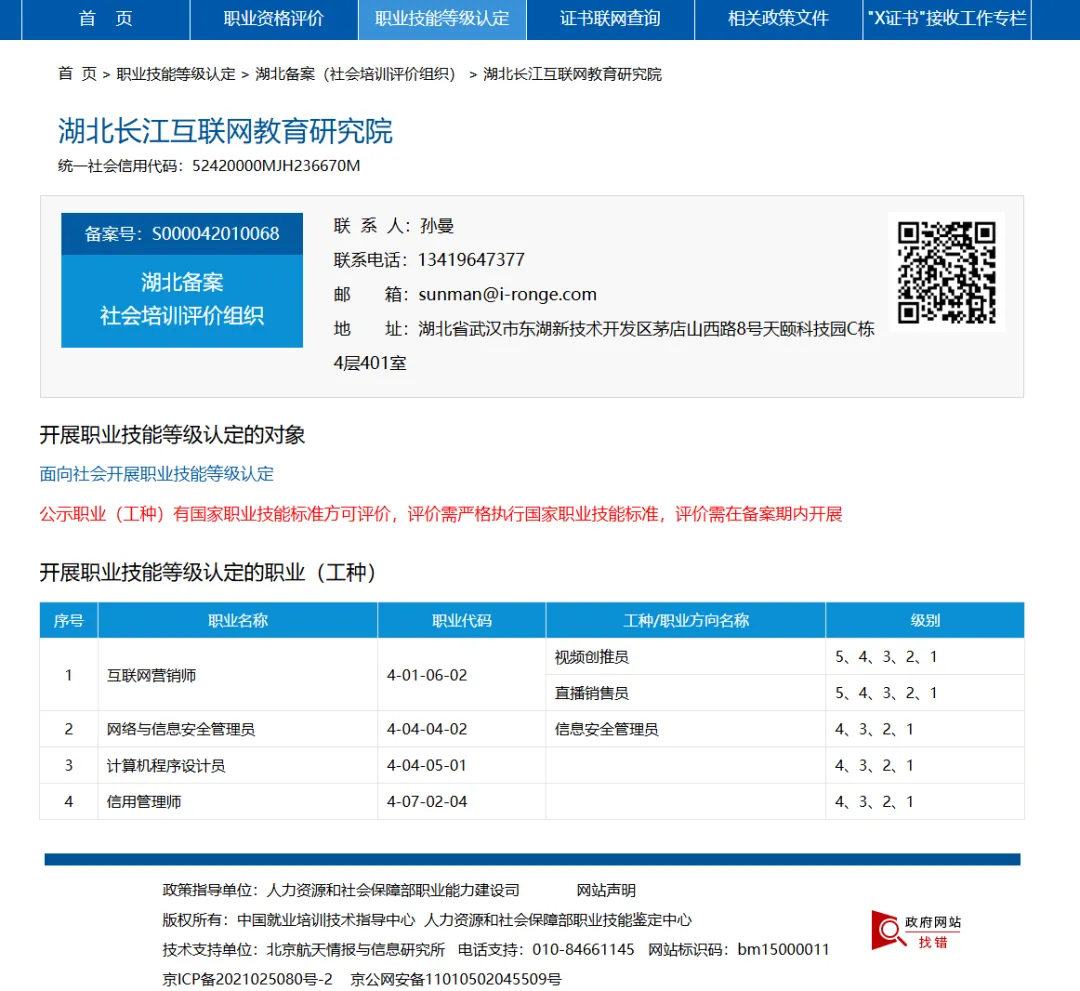Click the 京公网安备11010502045509号 footer link
Screen dimensions: 1080x991
pyautogui.click(x=456, y=979)
